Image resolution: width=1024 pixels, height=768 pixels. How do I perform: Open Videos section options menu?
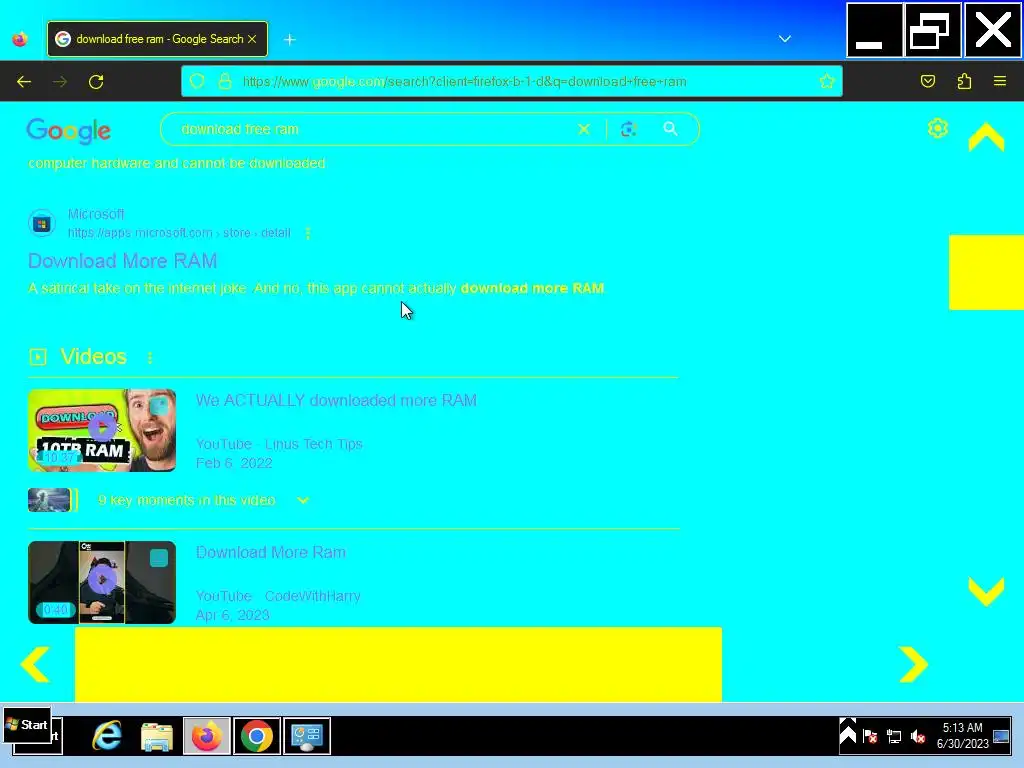150,358
